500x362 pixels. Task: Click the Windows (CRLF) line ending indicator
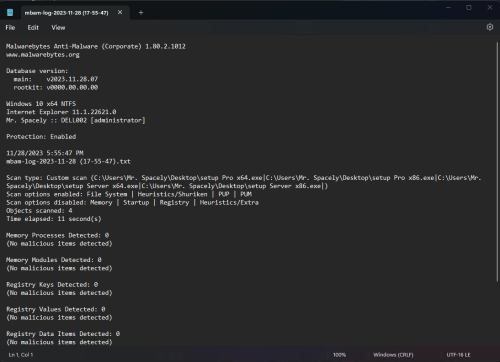tap(393, 355)
